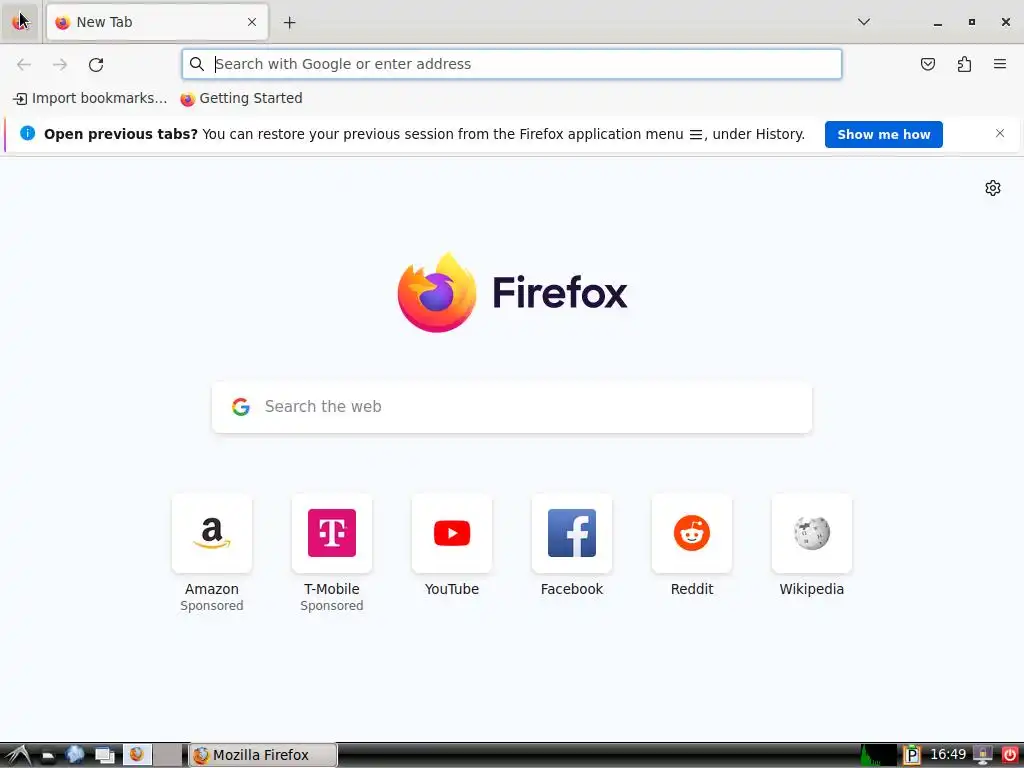
Task: Click Search the web box
Action: coord(512,407)
